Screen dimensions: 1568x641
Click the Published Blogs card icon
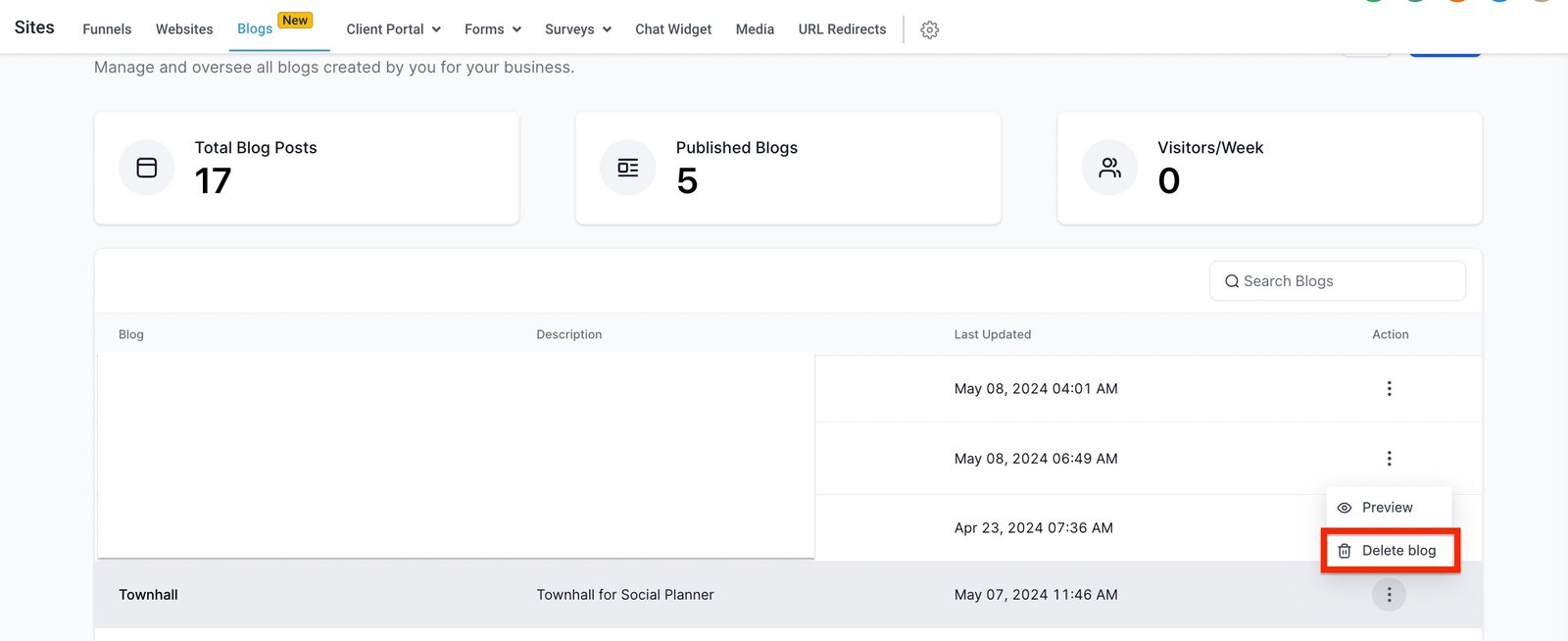628,169
